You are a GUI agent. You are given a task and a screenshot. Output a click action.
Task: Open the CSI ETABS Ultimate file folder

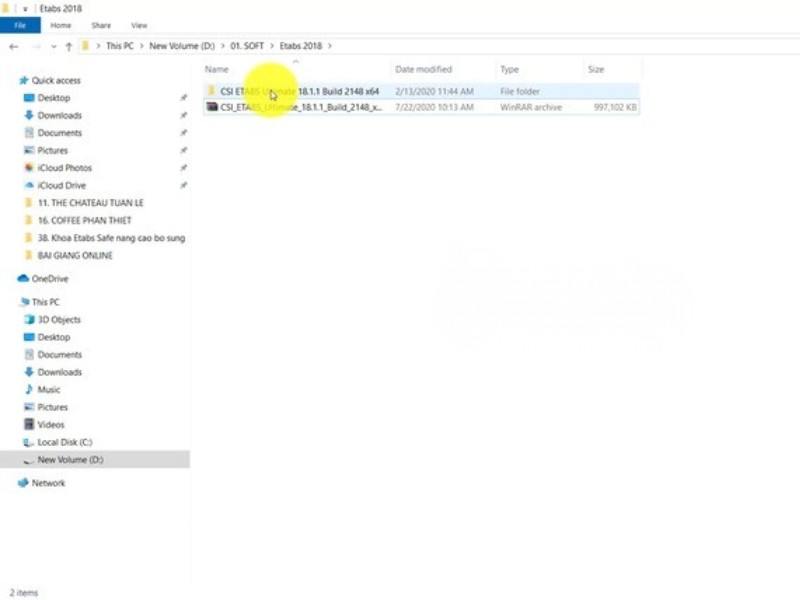pos(300,91)
